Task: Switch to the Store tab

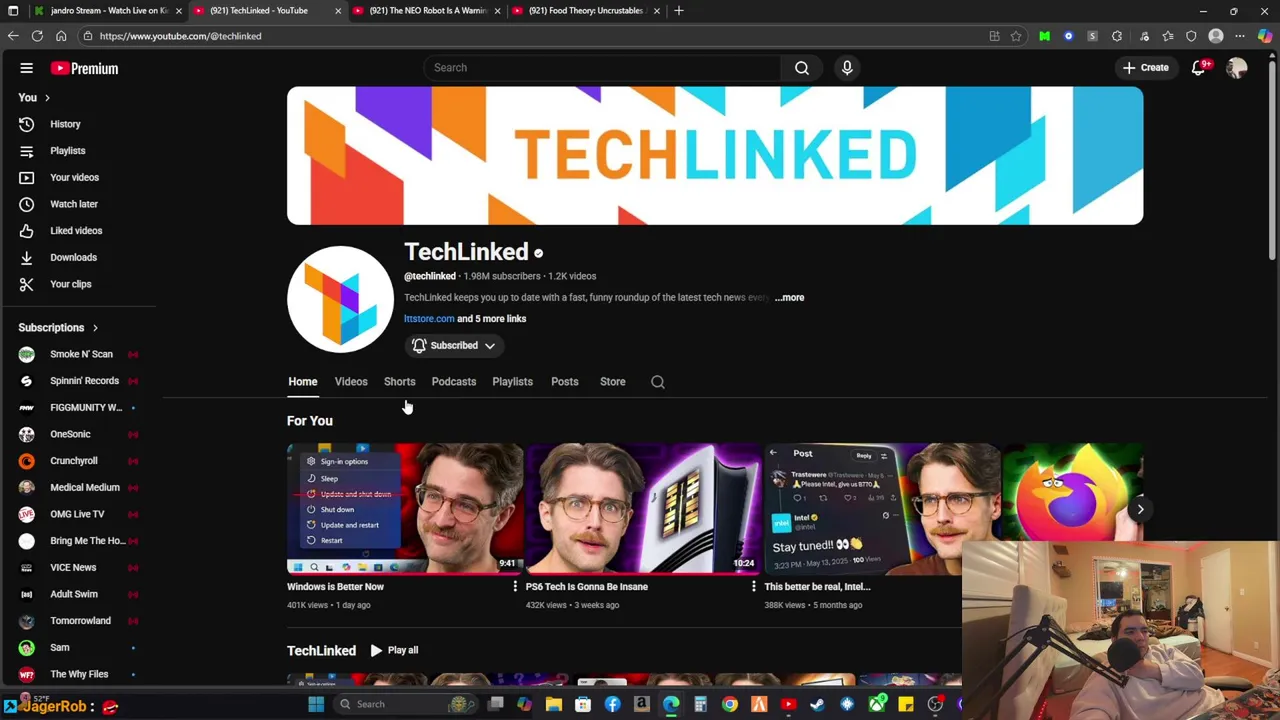Action: 613,382
